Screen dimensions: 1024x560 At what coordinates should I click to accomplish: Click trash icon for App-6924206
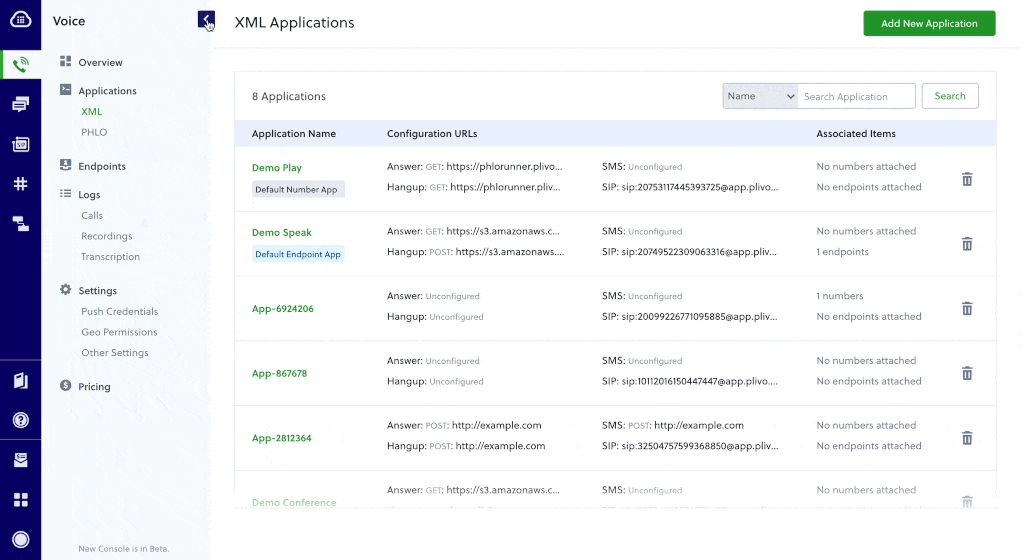tap(967, 308)
